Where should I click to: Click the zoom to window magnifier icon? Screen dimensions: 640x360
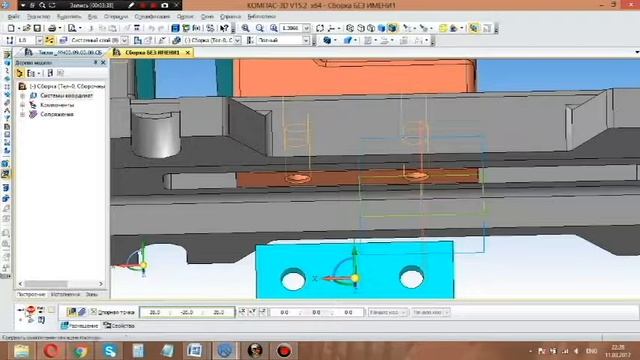273,28
